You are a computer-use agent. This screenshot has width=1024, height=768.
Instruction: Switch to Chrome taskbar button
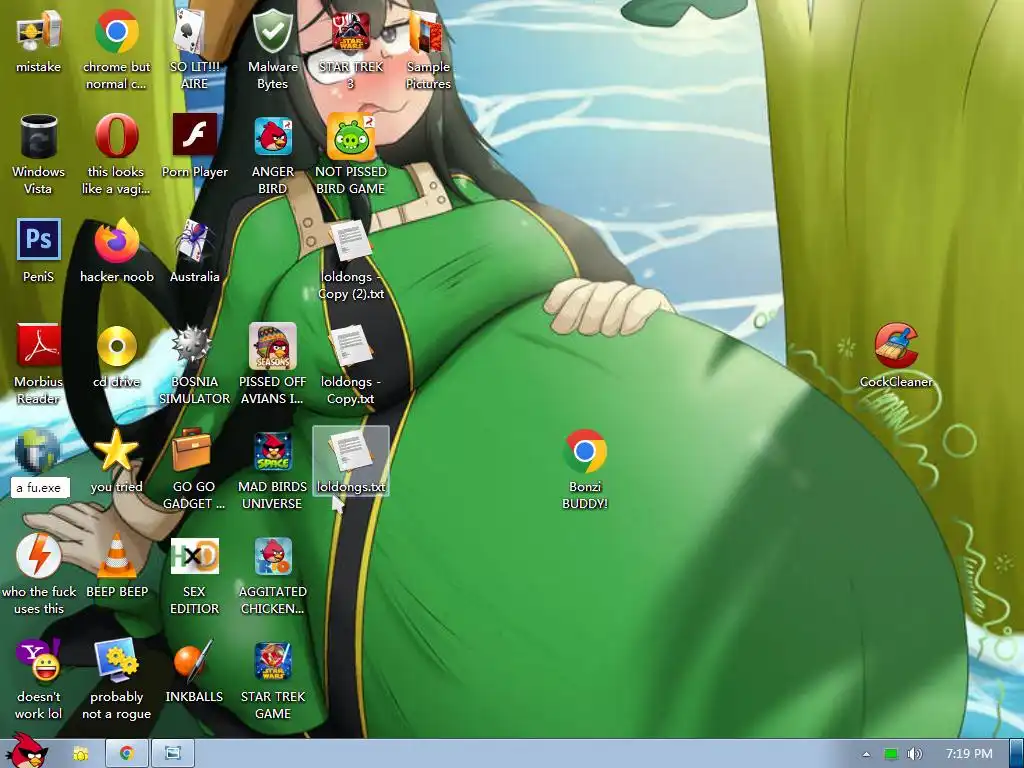[x=126, y=754]
